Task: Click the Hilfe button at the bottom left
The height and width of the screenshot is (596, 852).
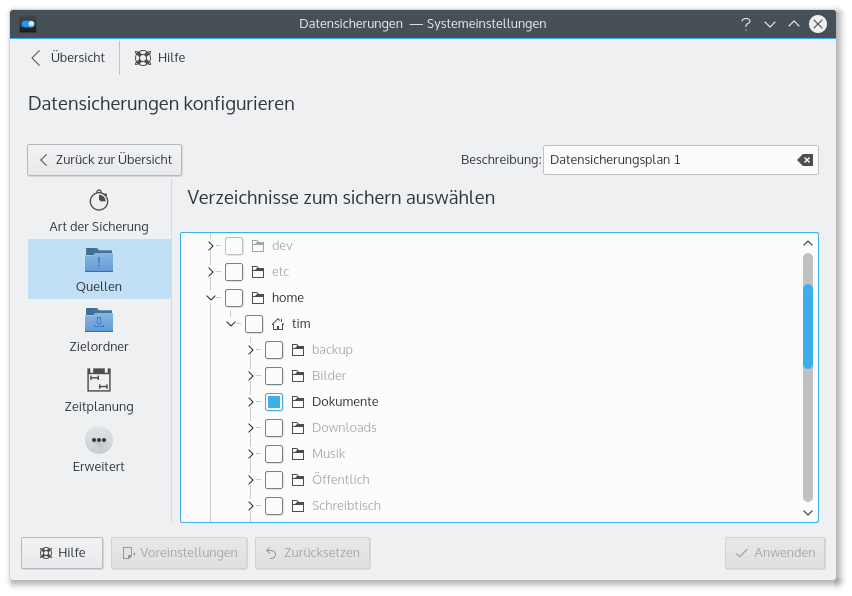Action: pyautogui.click(x=62, y=553)
